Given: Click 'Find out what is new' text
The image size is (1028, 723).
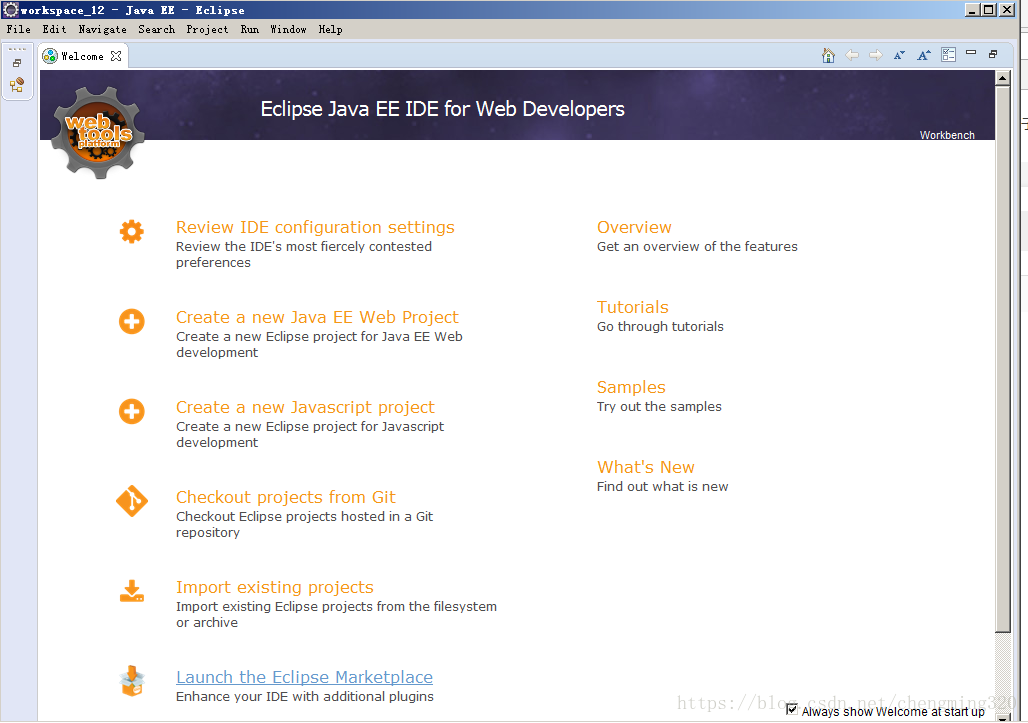Looking at the screenshot, I should tap(662, 486).
